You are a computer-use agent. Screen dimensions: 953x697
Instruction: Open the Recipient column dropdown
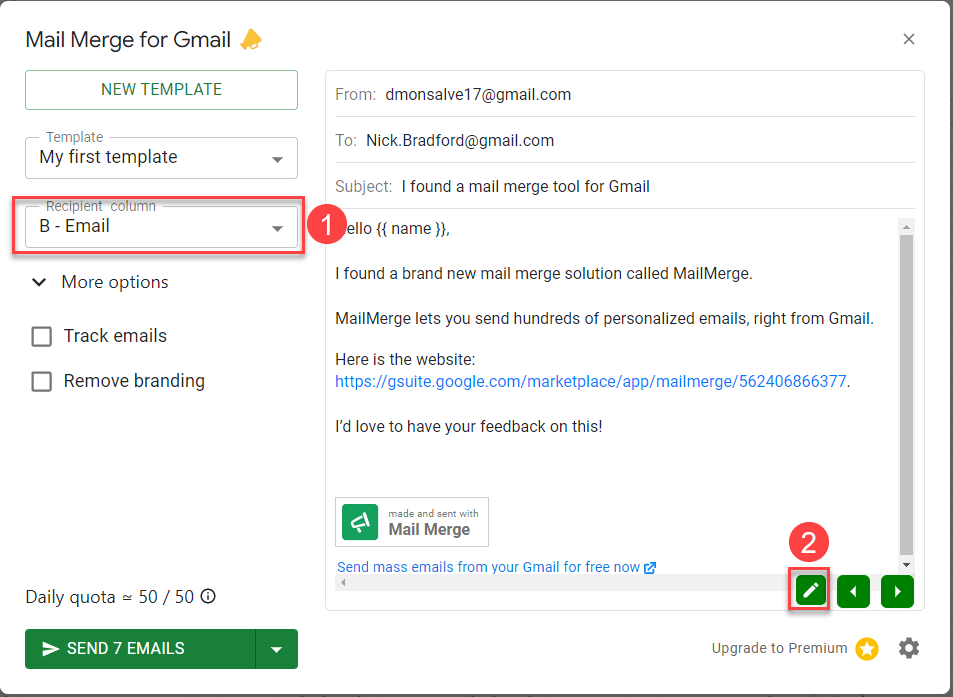161,227
